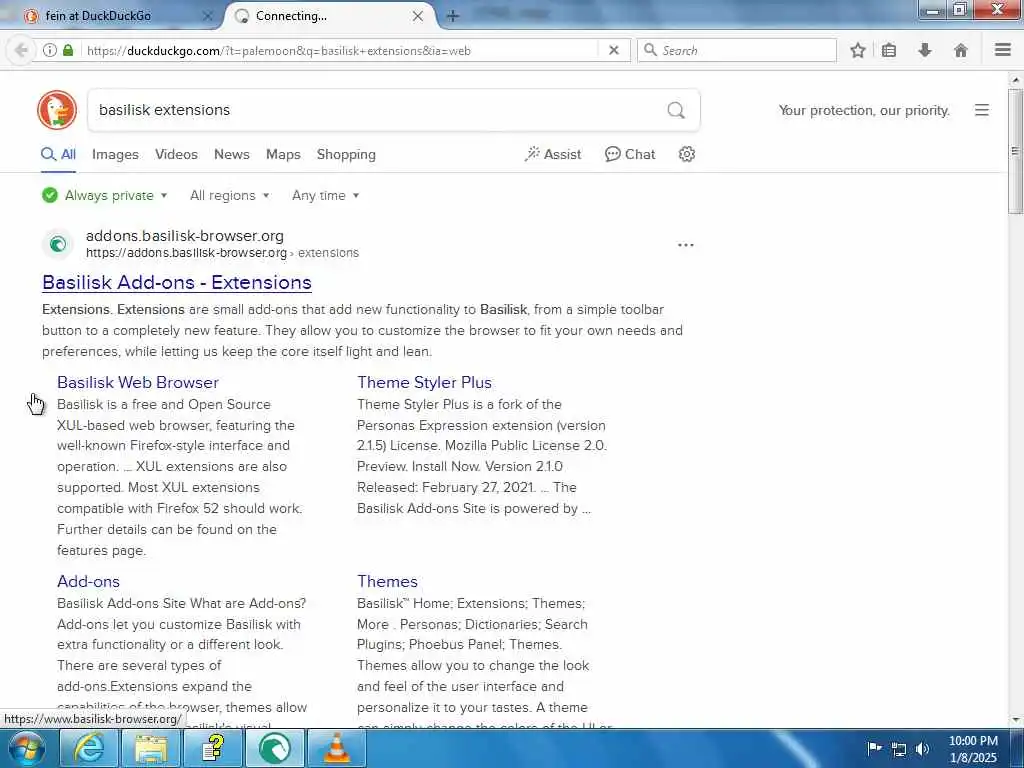Image resolution: width=1024 pixels, height=768 pixels.
Task: Open a new tab with plus button
Action: (453, 16)
